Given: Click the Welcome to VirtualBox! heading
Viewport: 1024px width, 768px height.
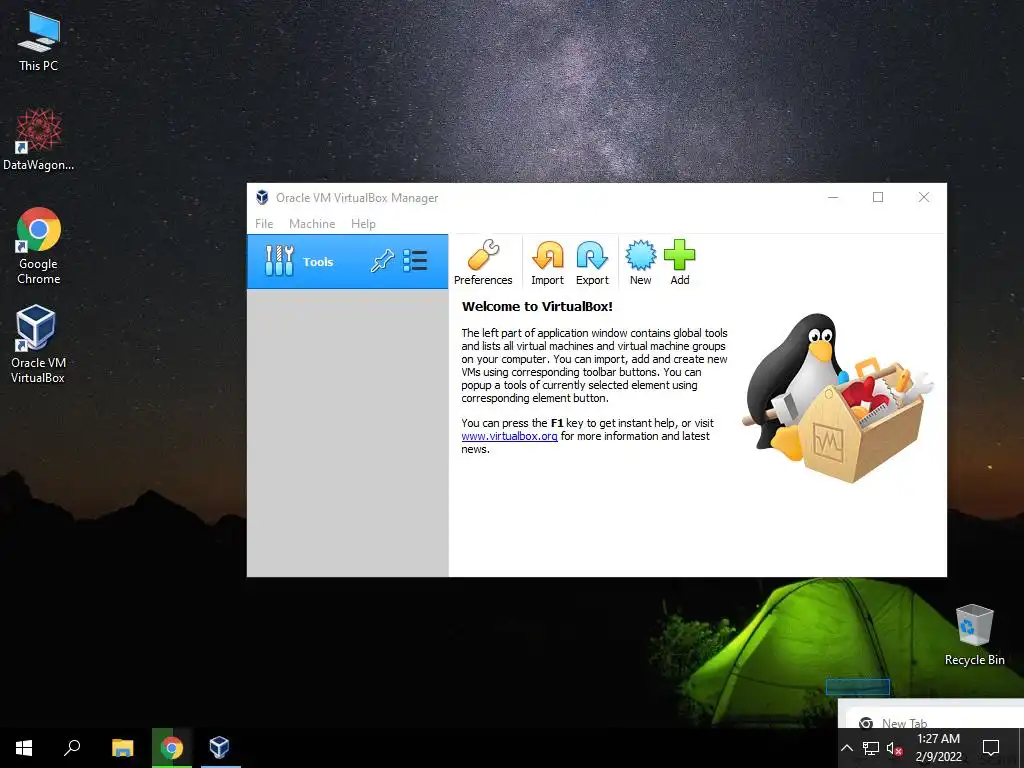Looking at the screenshot, I should [537, 306].
